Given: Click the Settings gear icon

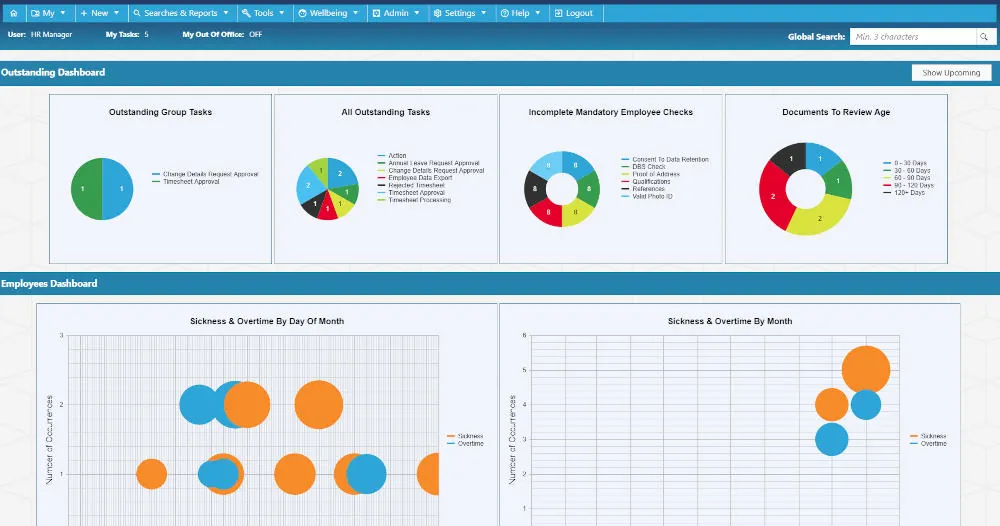Looking at the screenshot, I should pos(438,13).
